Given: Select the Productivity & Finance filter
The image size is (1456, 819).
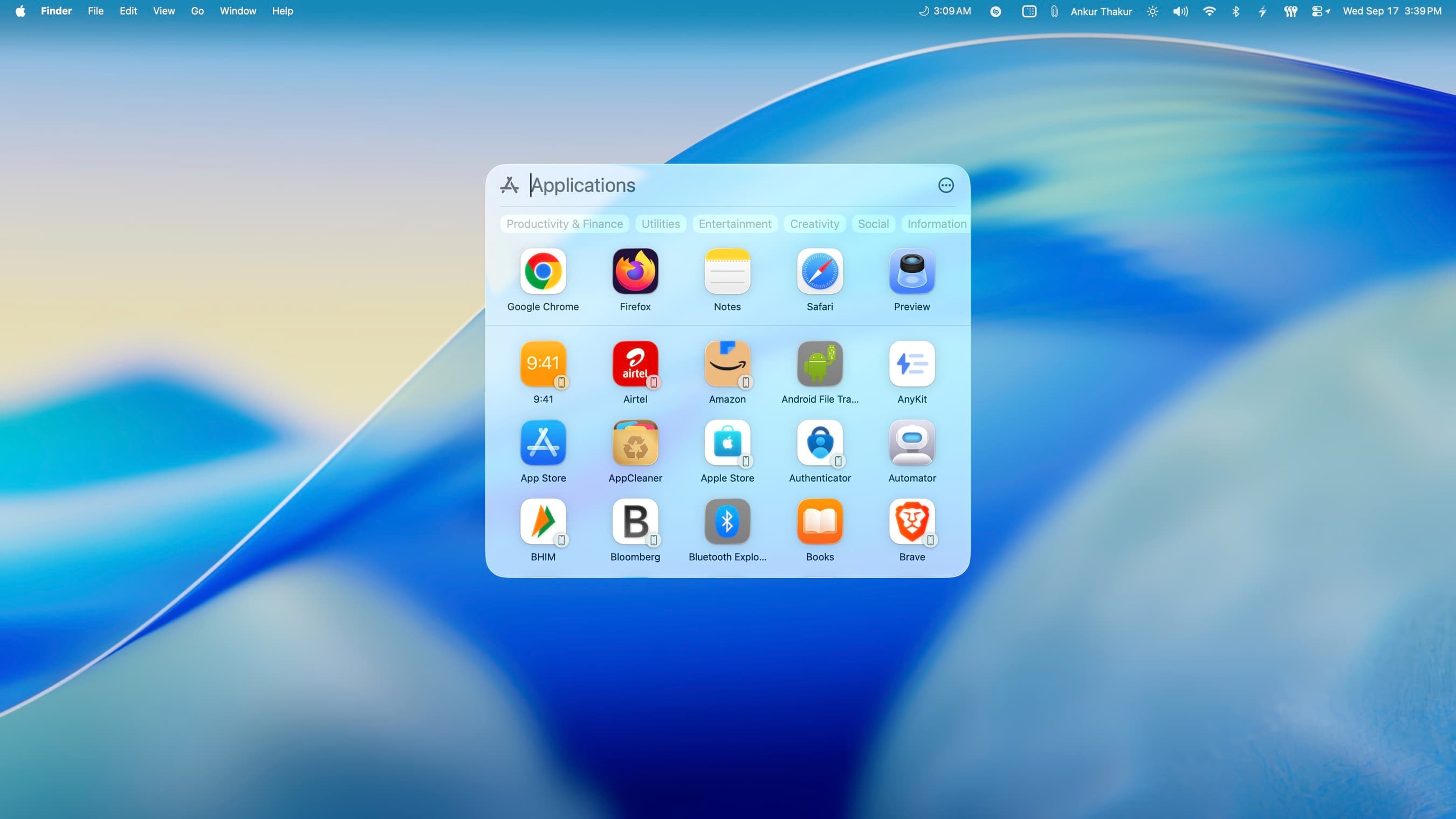Looking at the screenshot, I should (x=564, y=224).
